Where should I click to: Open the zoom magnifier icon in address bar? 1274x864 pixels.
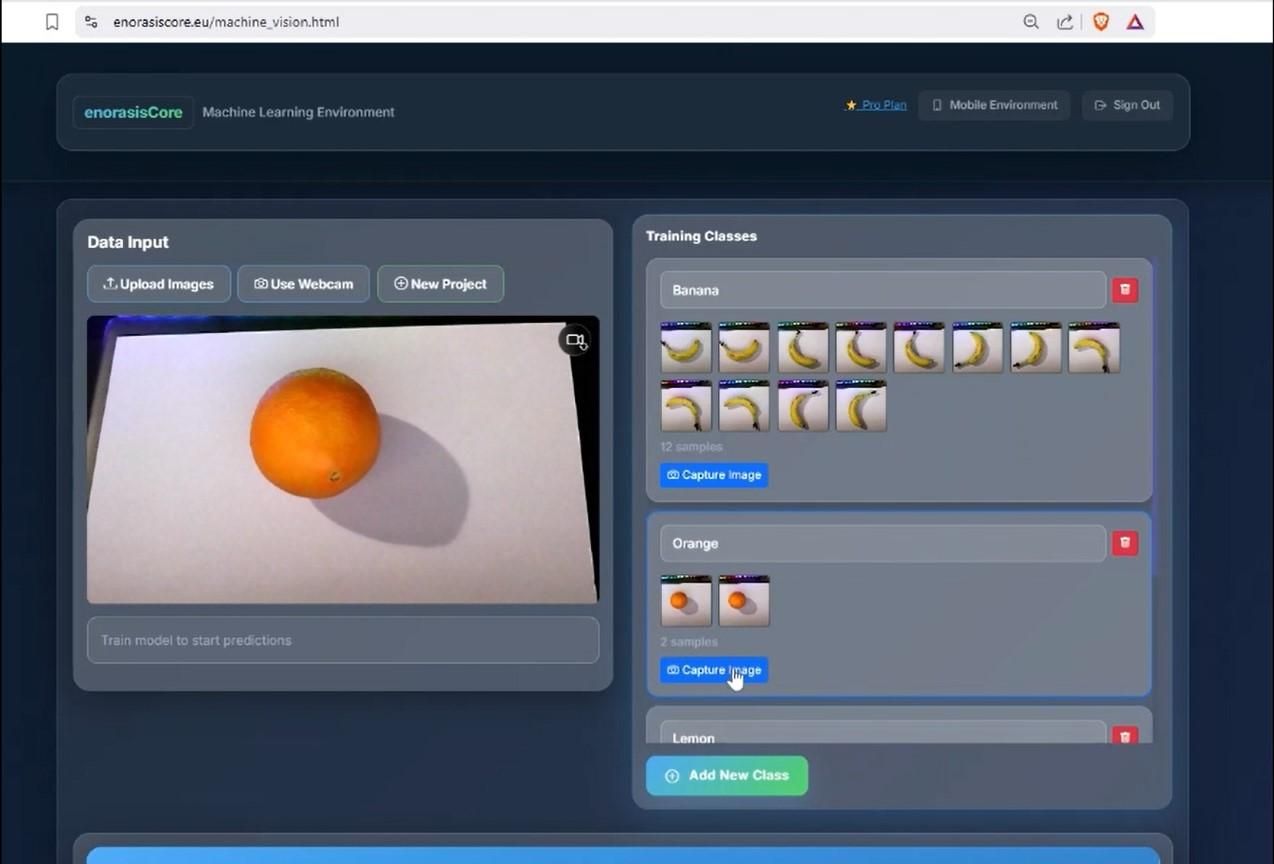click(x=1031, y=22)
